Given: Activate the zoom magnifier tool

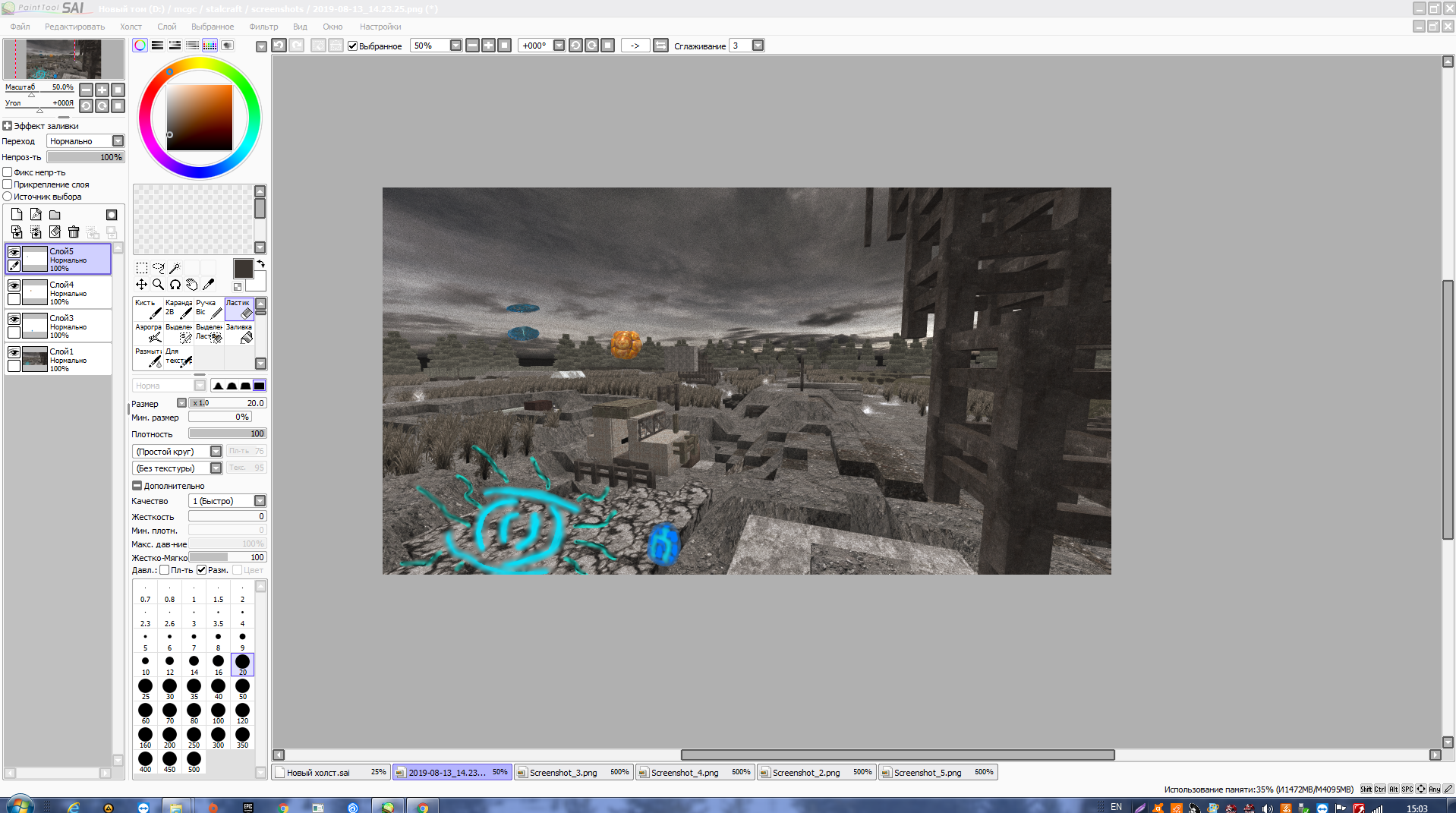Looking at the screenshot, I should point(159,285).
